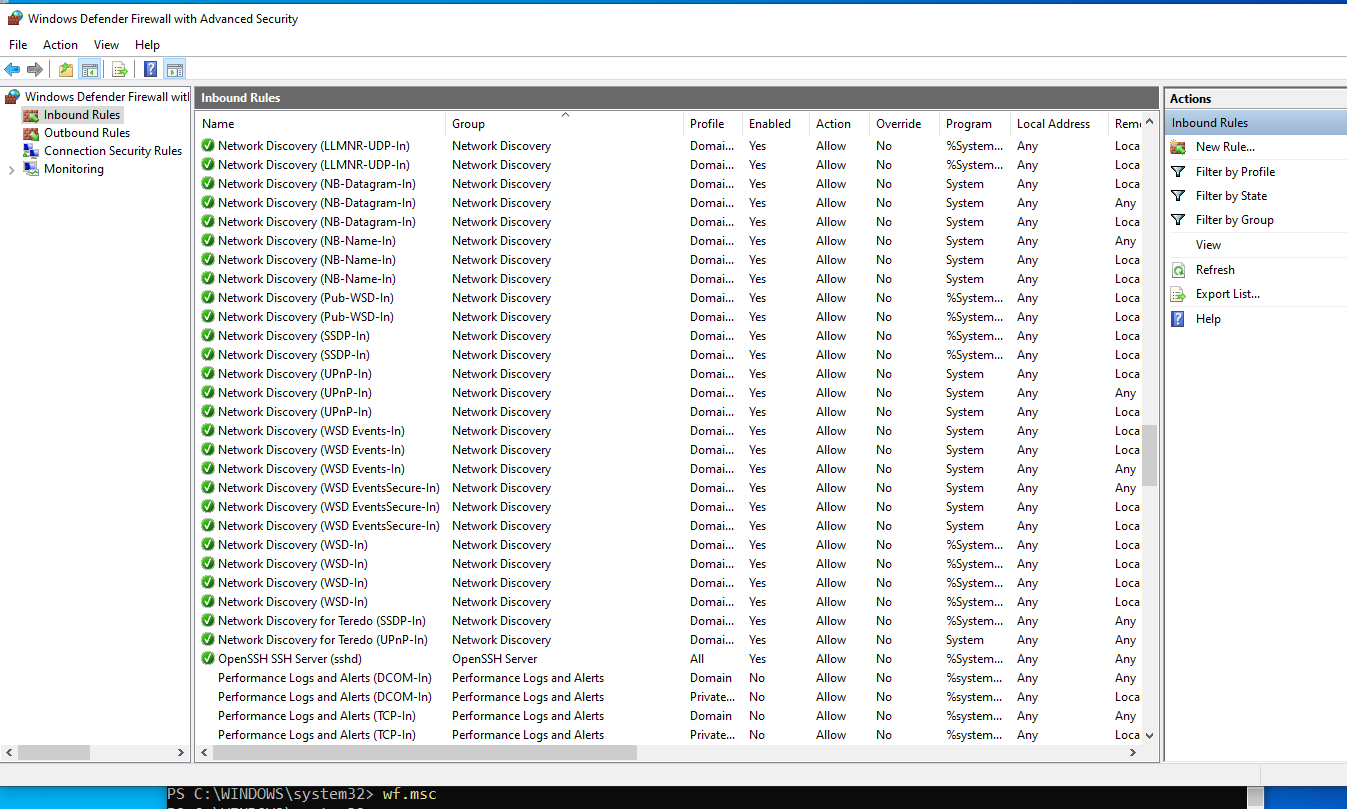Click the funnel icon beside Filter by Profile
The width and height of the screenshot is (1347, 809).
(1178, 172)
